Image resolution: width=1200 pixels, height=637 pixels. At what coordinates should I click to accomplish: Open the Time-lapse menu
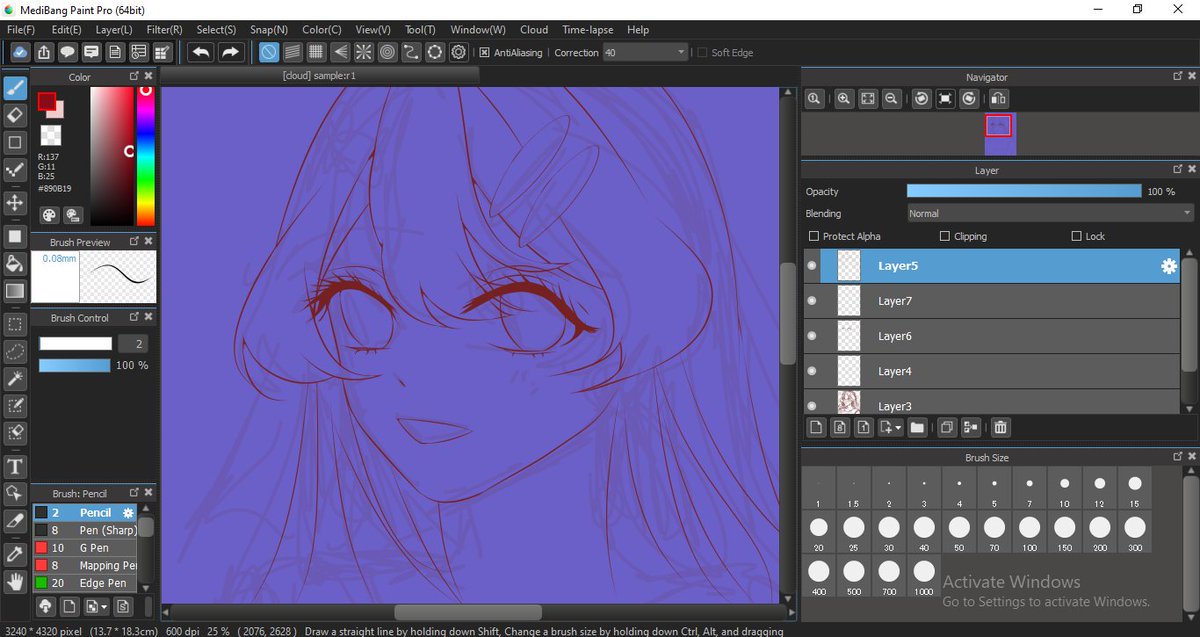point(588,30)
